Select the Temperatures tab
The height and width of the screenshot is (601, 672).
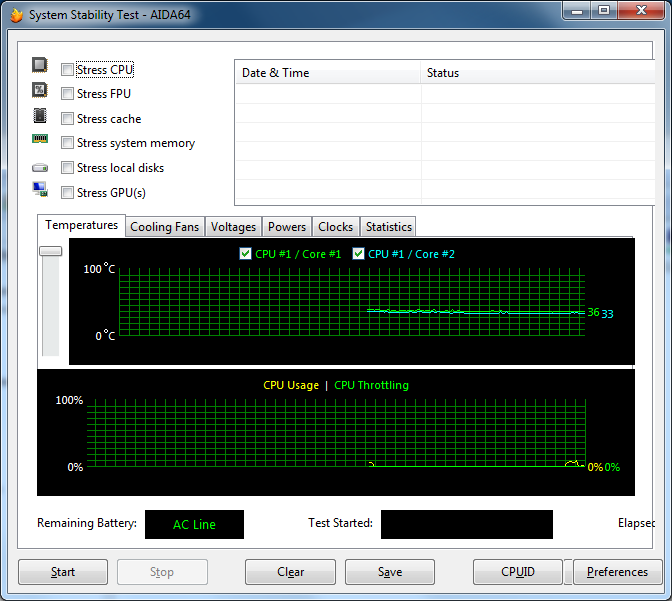[x=81, y=225]
